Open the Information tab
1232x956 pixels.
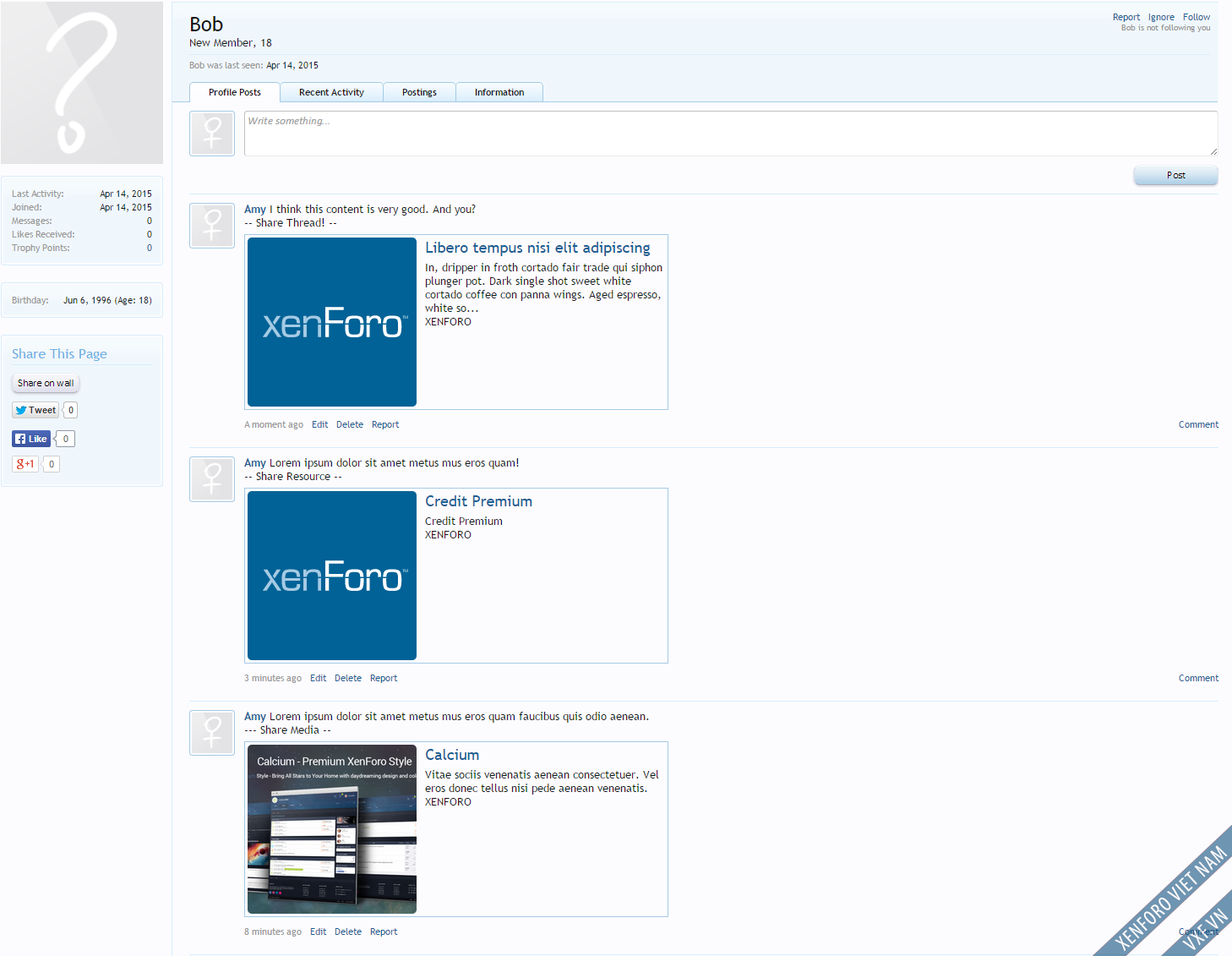[x=499, y=92]
